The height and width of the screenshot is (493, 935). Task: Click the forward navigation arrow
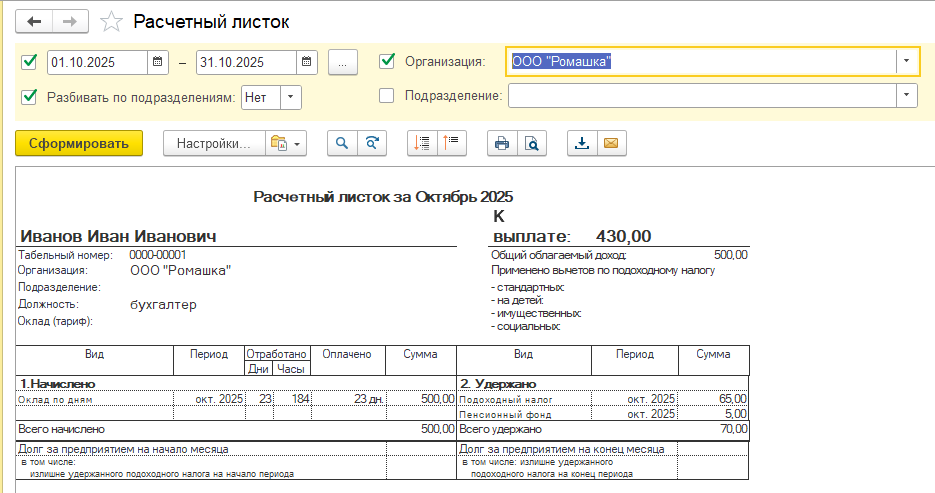[x=70, y=21]
